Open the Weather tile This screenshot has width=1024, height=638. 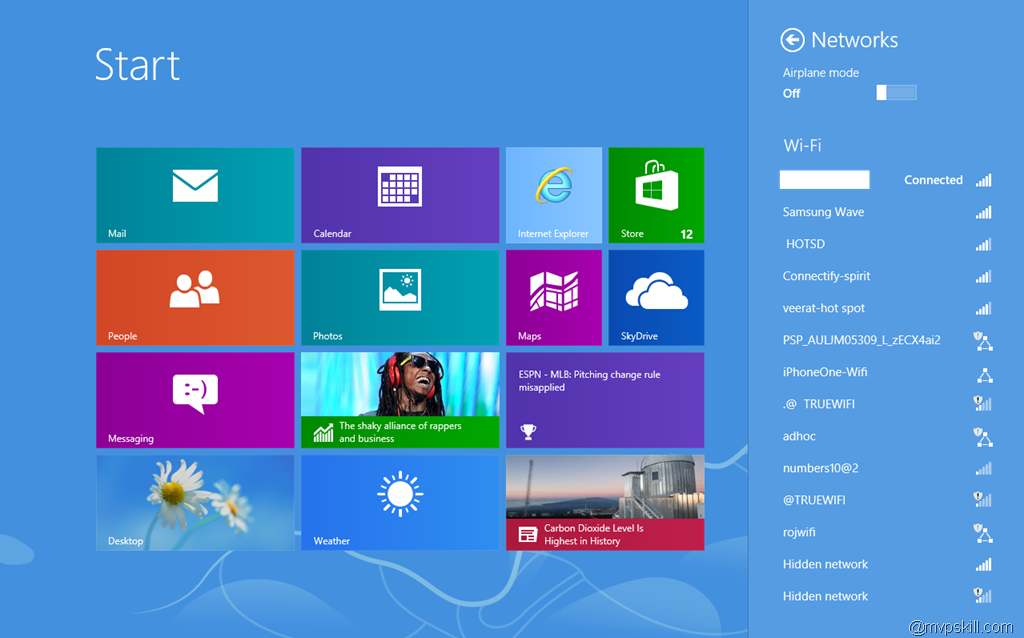point(400,503)
